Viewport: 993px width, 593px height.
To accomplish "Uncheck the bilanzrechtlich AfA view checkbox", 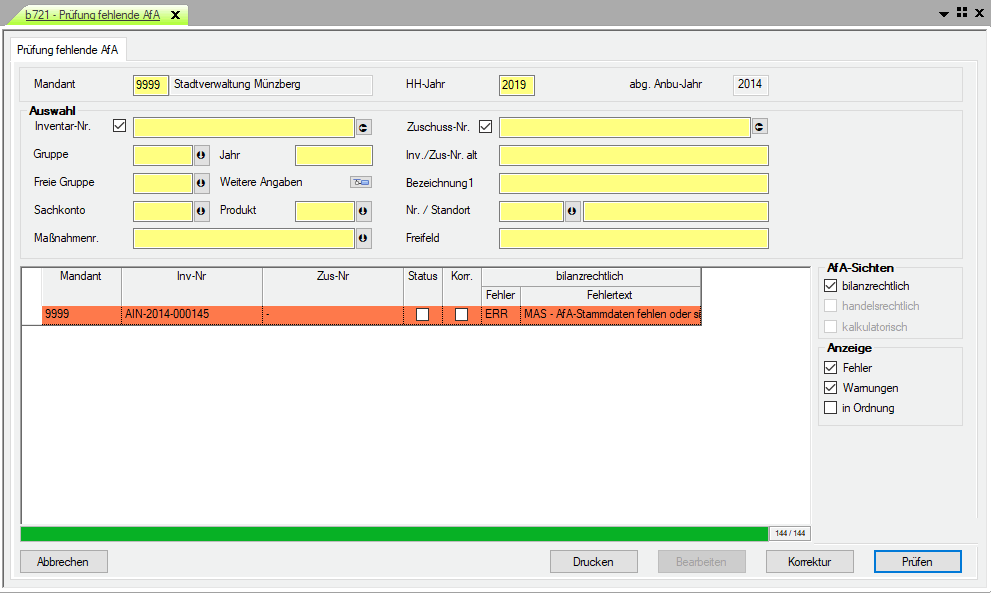I will 830,286.
